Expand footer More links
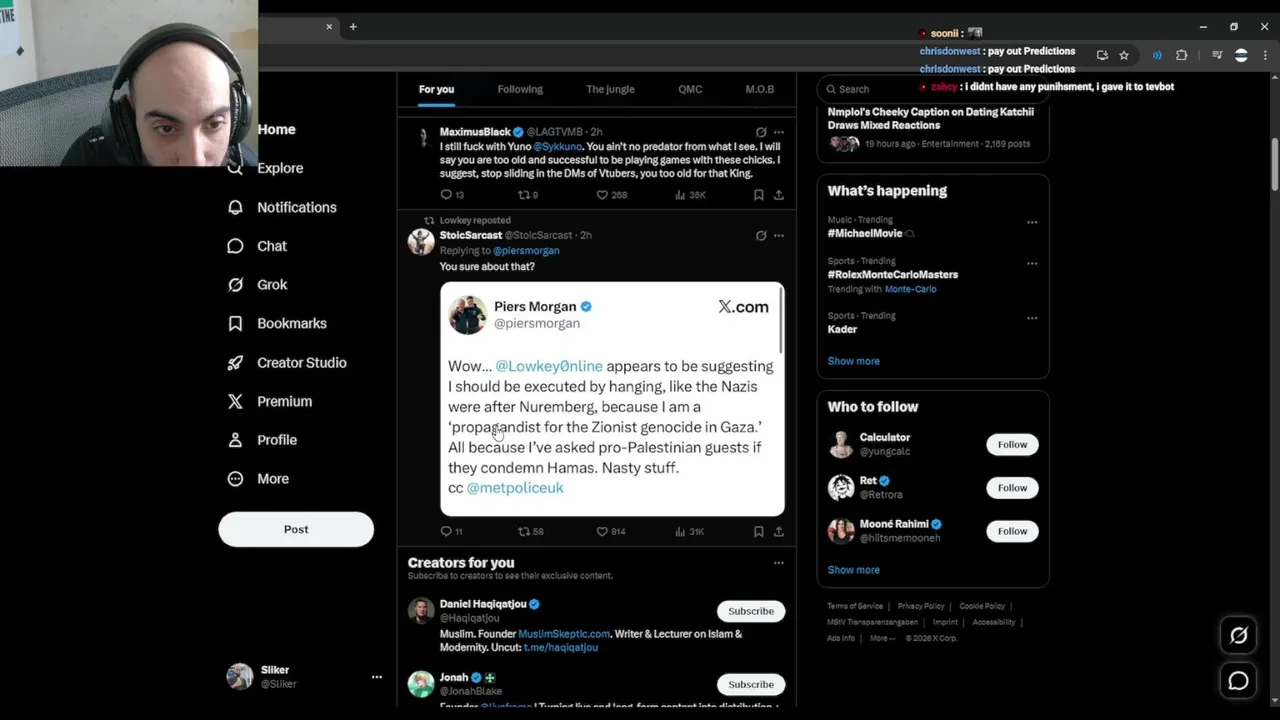 882,638
